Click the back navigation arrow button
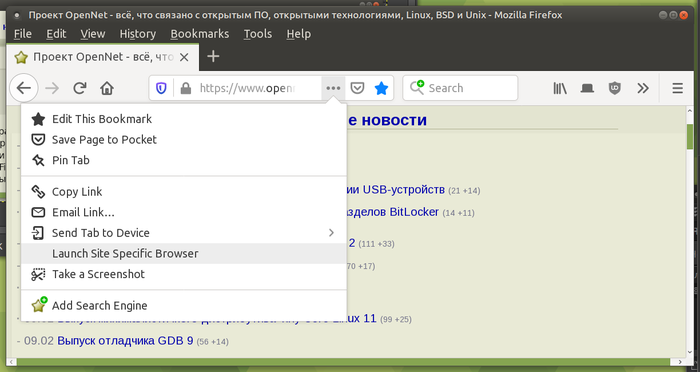Viewport: 700px width, 372px height. pos(24,88)
